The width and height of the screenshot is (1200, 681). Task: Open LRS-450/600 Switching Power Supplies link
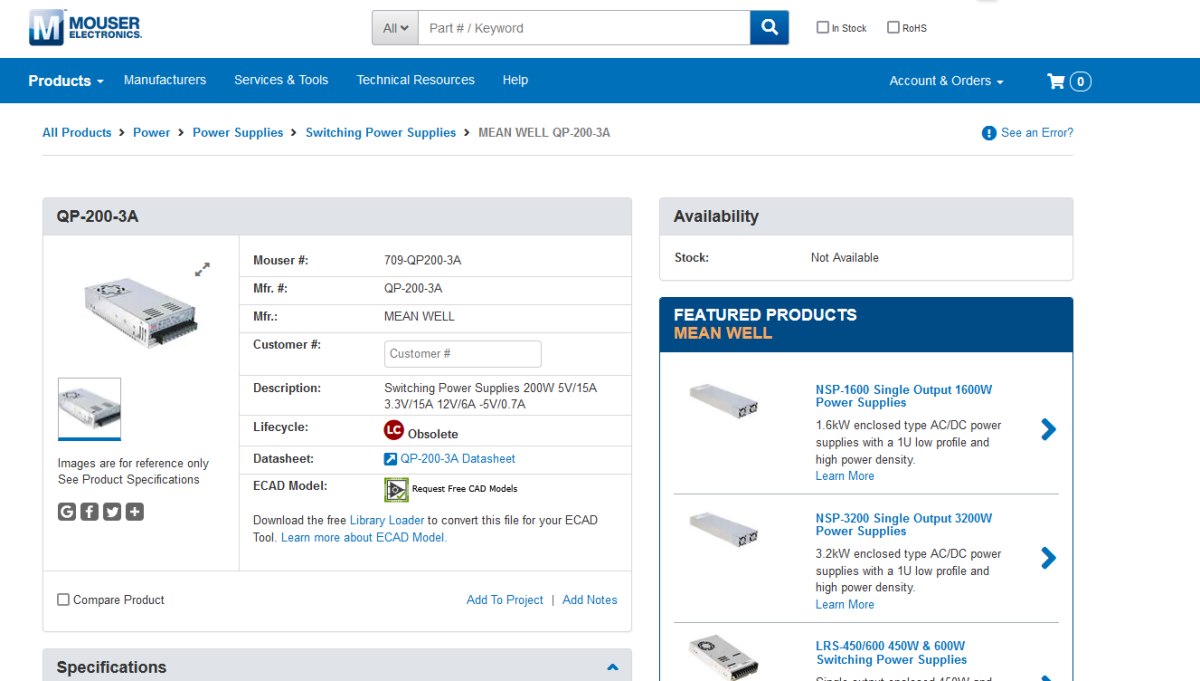[x=892, y=653]
